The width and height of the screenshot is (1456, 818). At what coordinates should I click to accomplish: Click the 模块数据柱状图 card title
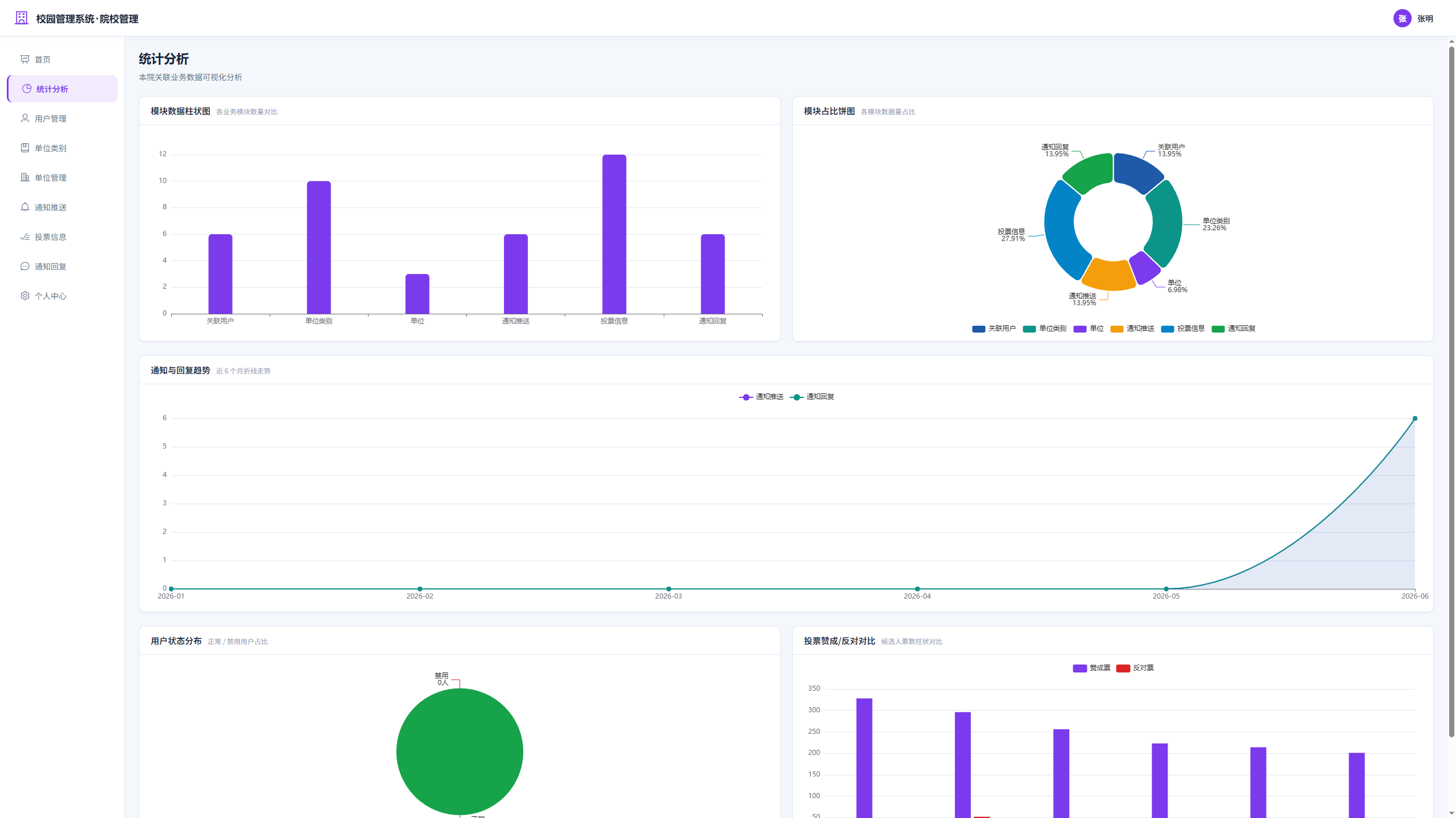pyautogui.click(x=180, y=111)
